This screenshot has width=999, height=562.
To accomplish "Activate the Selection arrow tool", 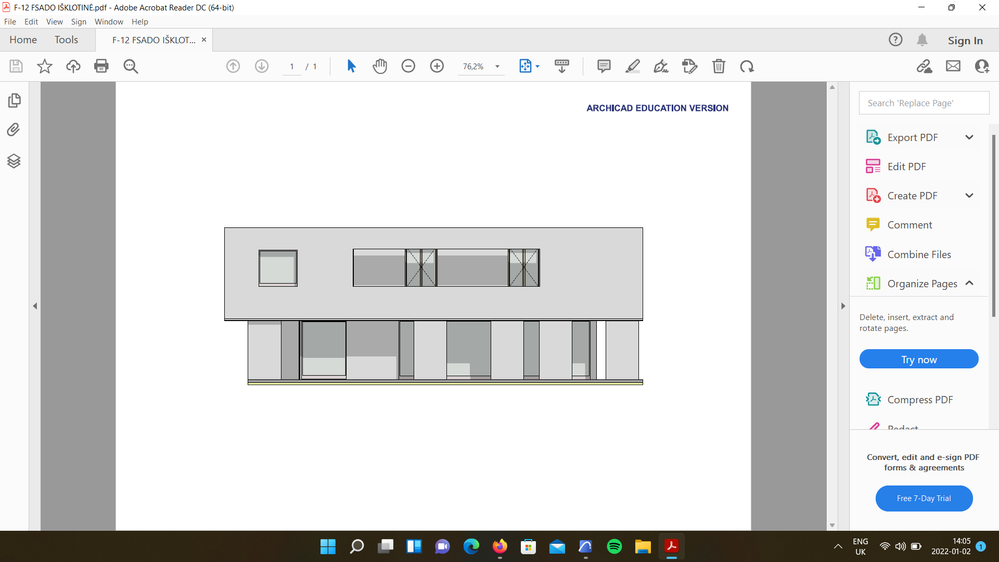I will (x=351, y=66).
